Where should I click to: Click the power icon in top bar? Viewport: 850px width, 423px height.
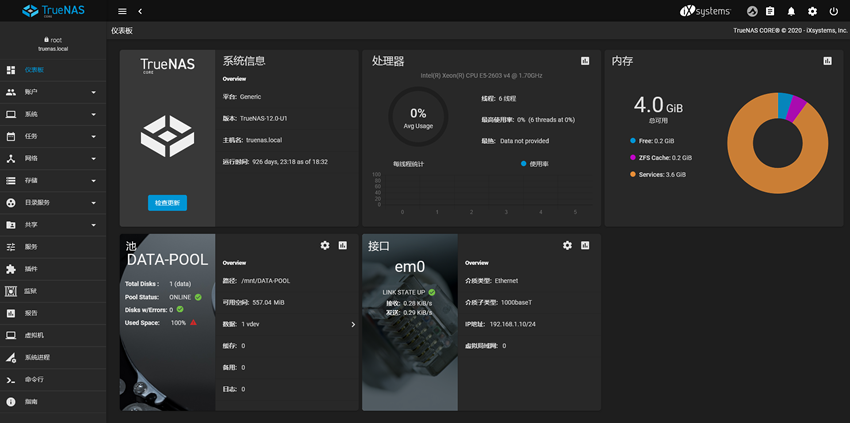[833, 11]
